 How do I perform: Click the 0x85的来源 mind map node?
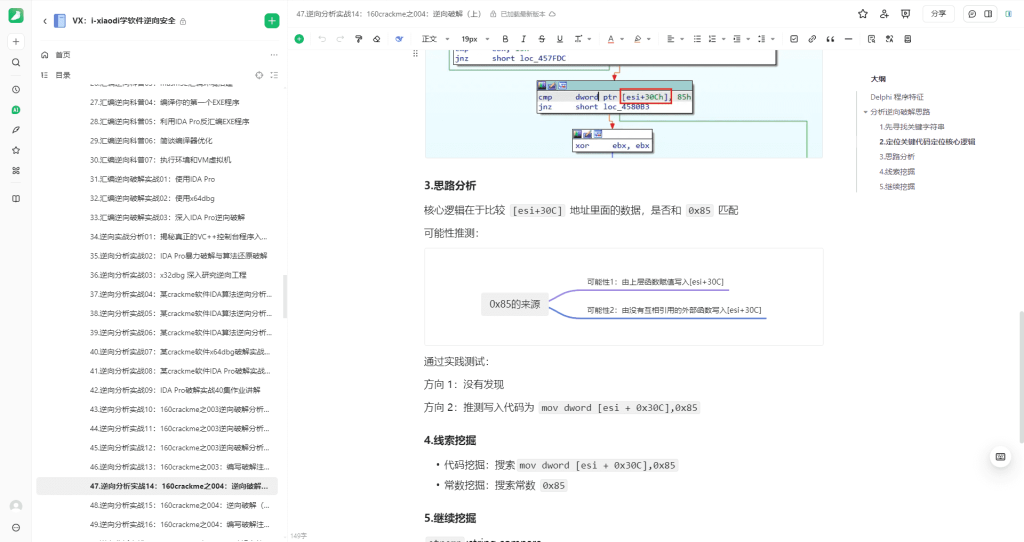click(x=514, y=303)
